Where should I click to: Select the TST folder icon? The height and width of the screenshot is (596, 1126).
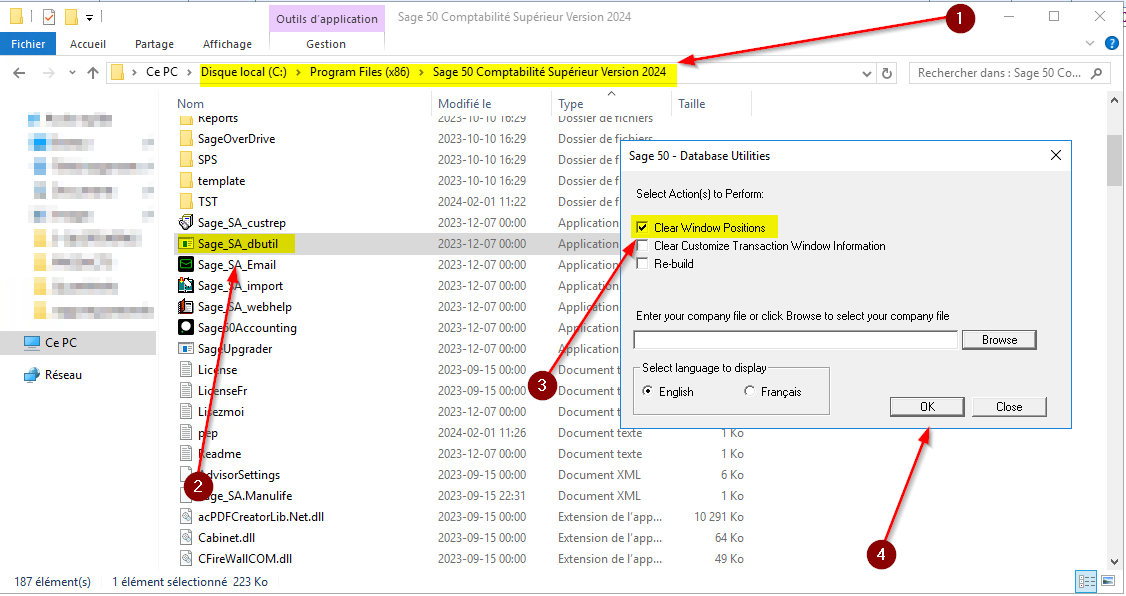pos(186,201)
